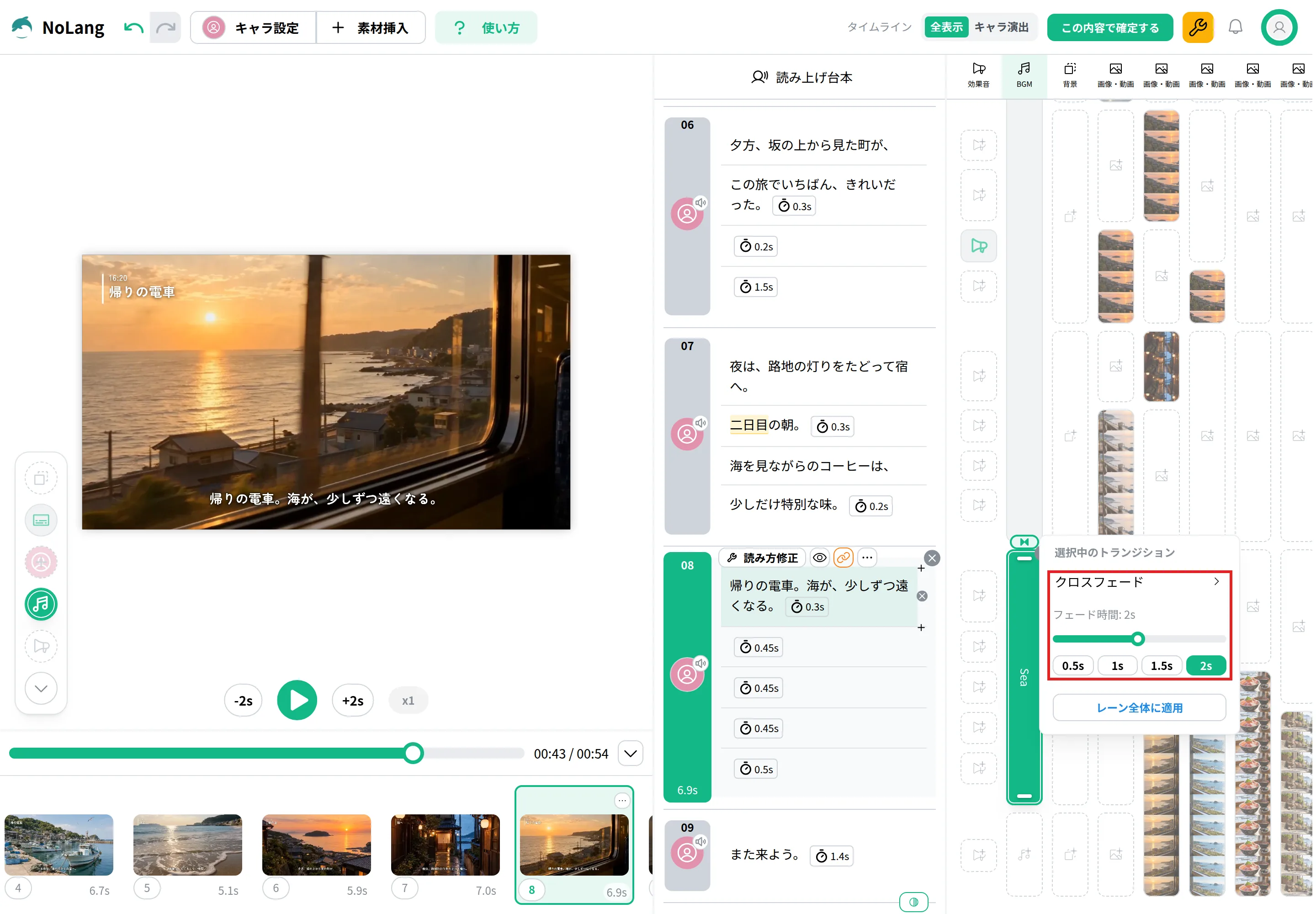
Task: Click この内容で確定する button
Action: [x=1110, y=27]
